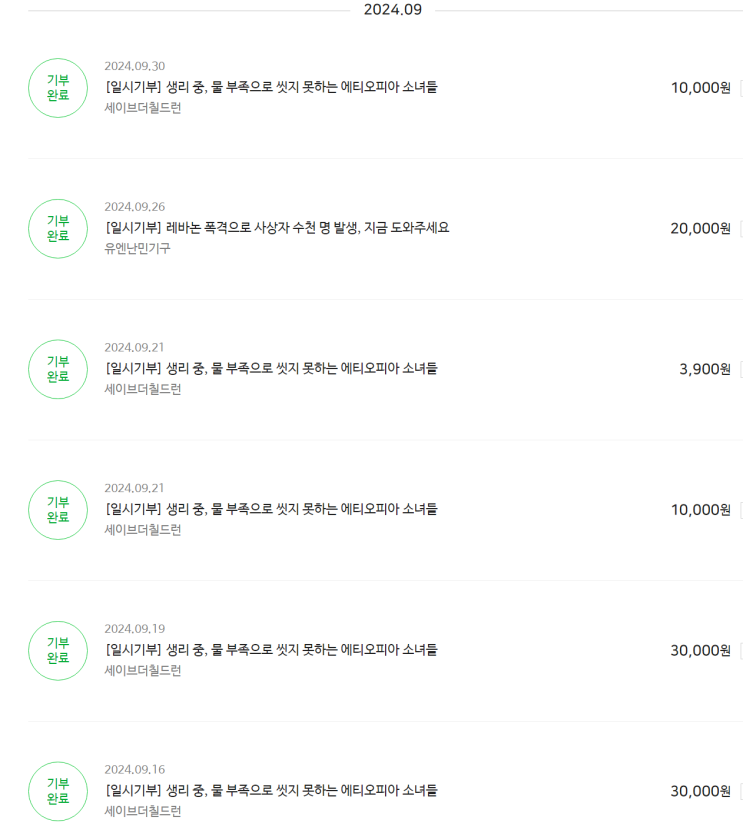Click the 2024.09.26 date label
This screenshot has width=743, height=830.
[135, 207]
